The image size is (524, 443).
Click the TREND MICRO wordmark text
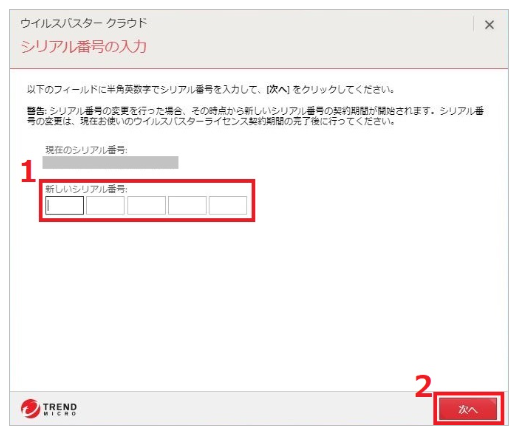(x=60, y=409)
